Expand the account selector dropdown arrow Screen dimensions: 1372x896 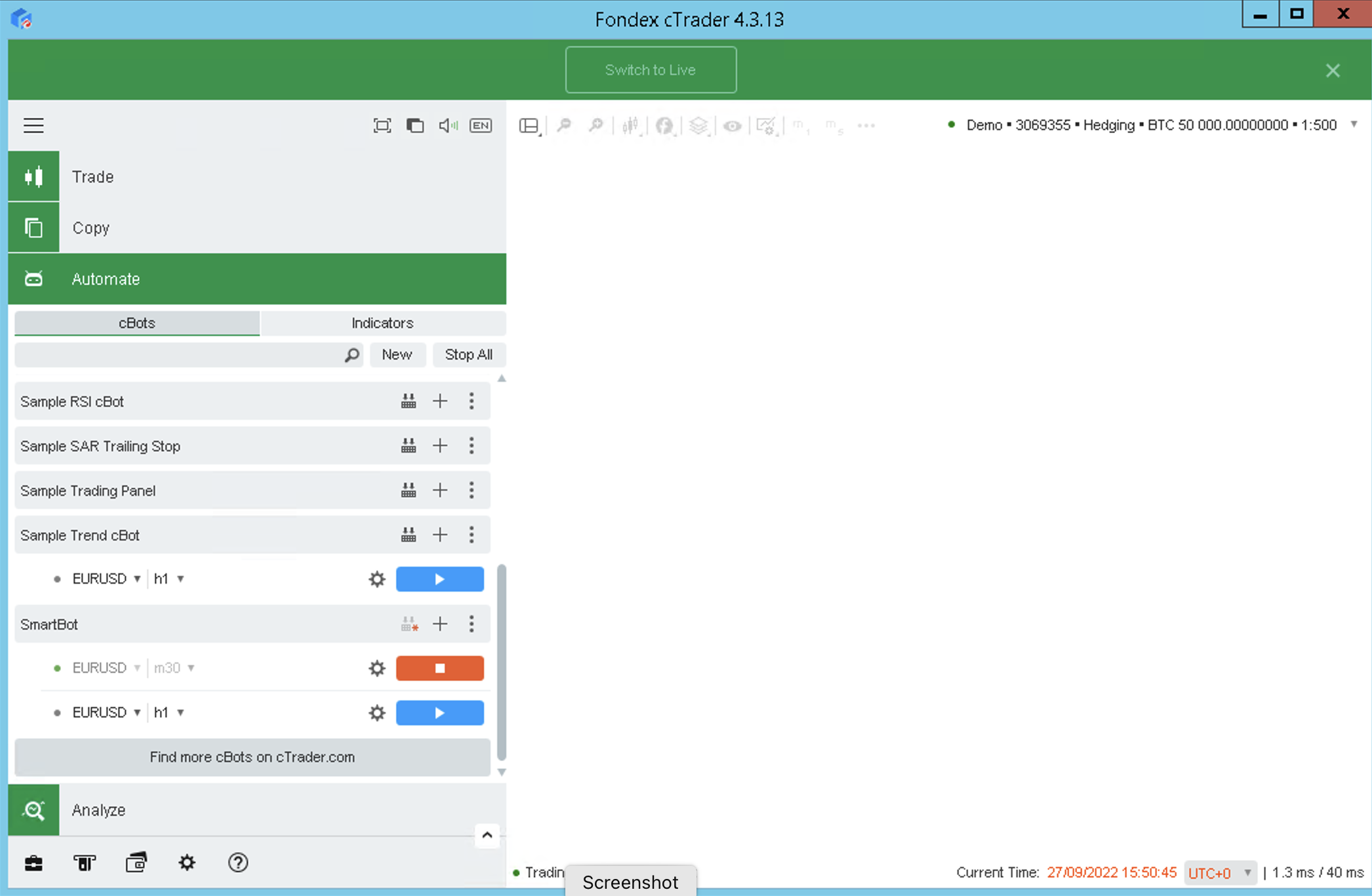[x=1354, y=125]
